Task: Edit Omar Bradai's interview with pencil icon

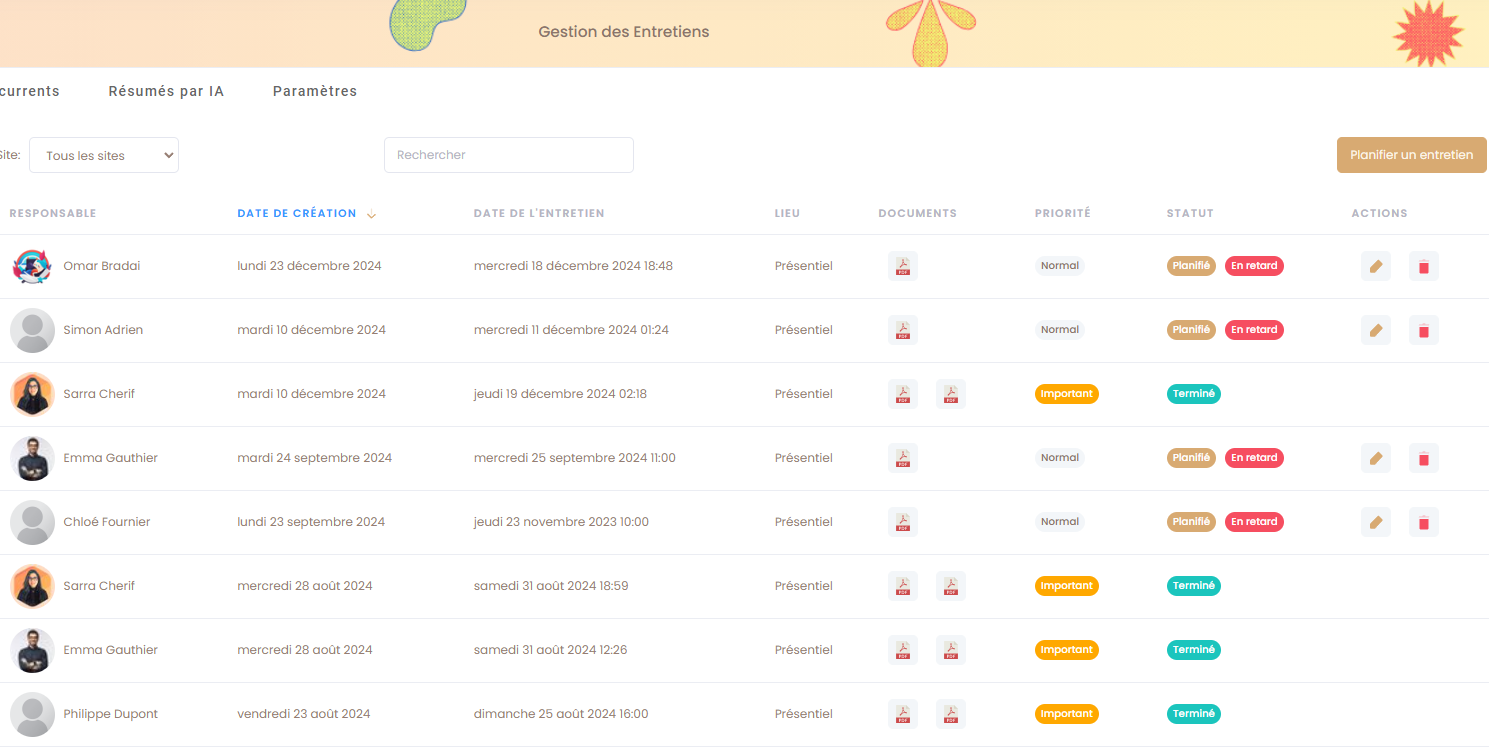Action: (x=1375, y=266)
